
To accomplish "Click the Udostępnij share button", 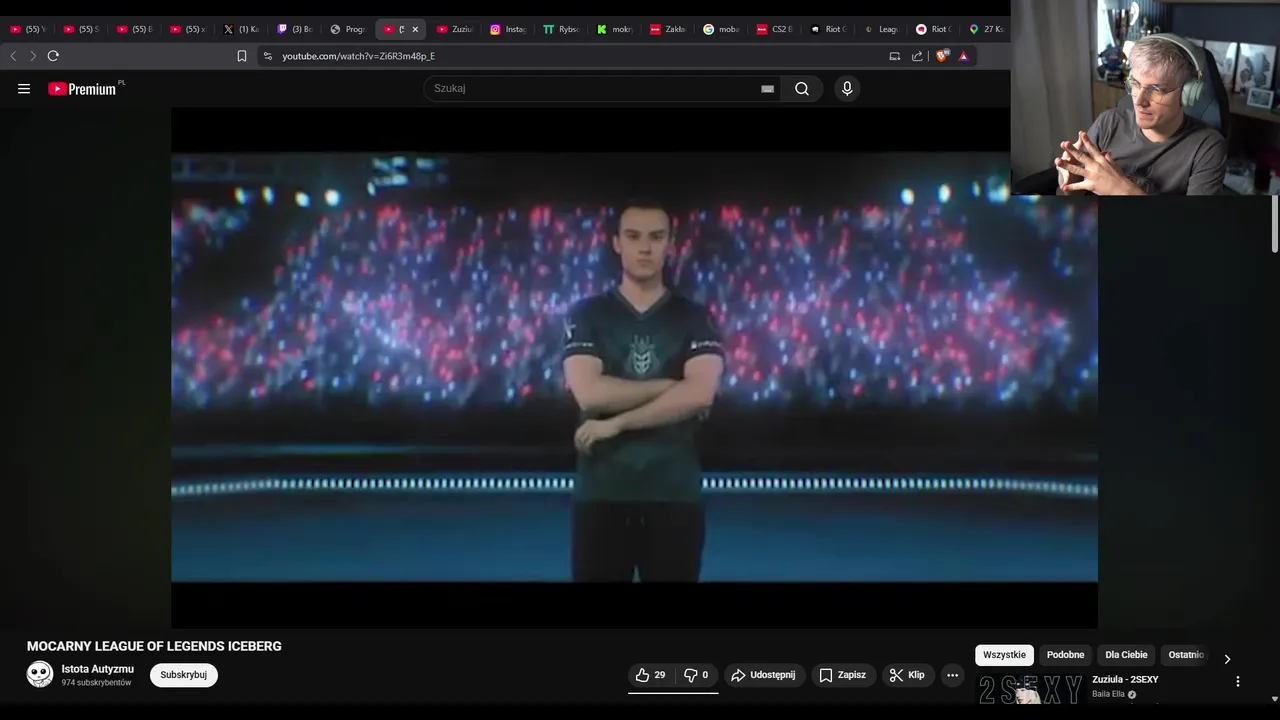I will (x=763, y=675).
